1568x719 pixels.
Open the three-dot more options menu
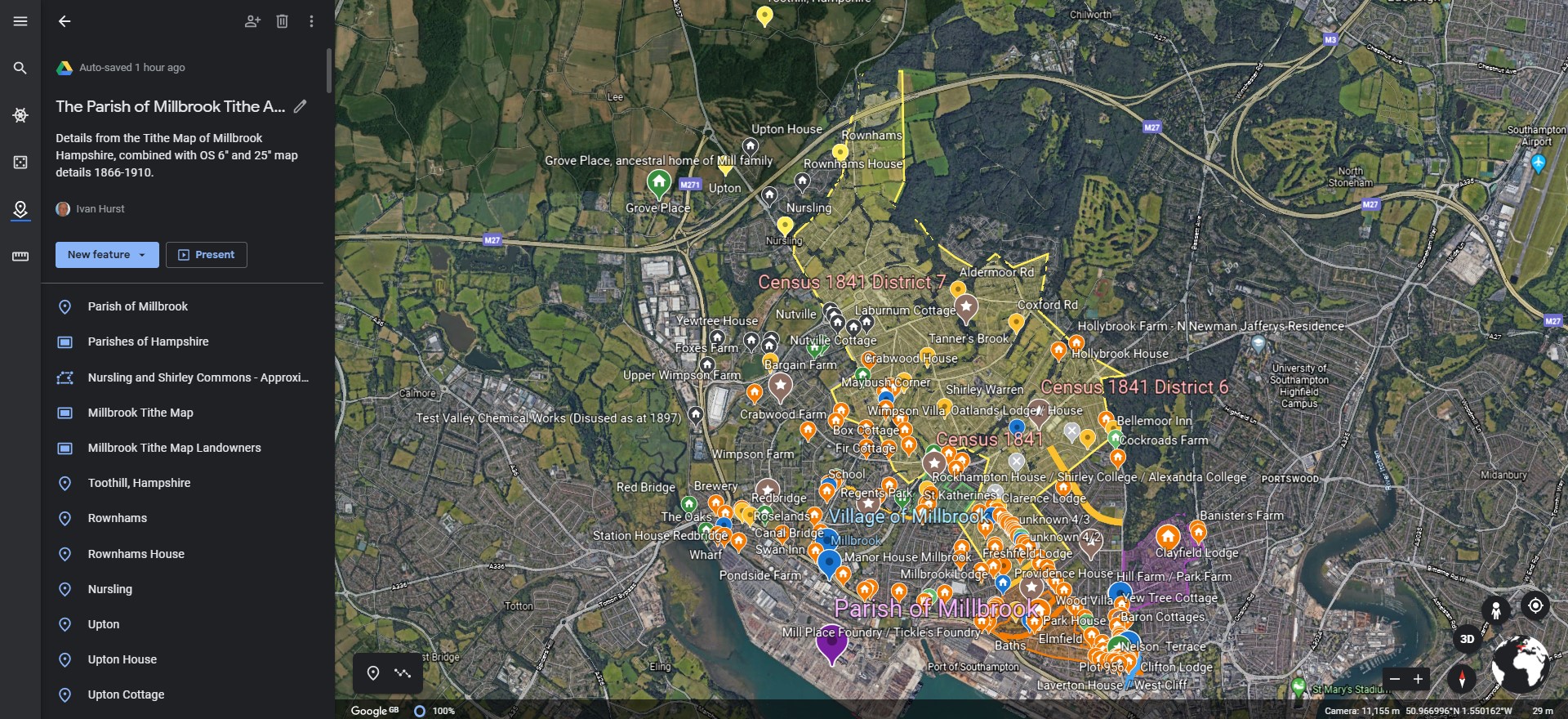point(311,21)
